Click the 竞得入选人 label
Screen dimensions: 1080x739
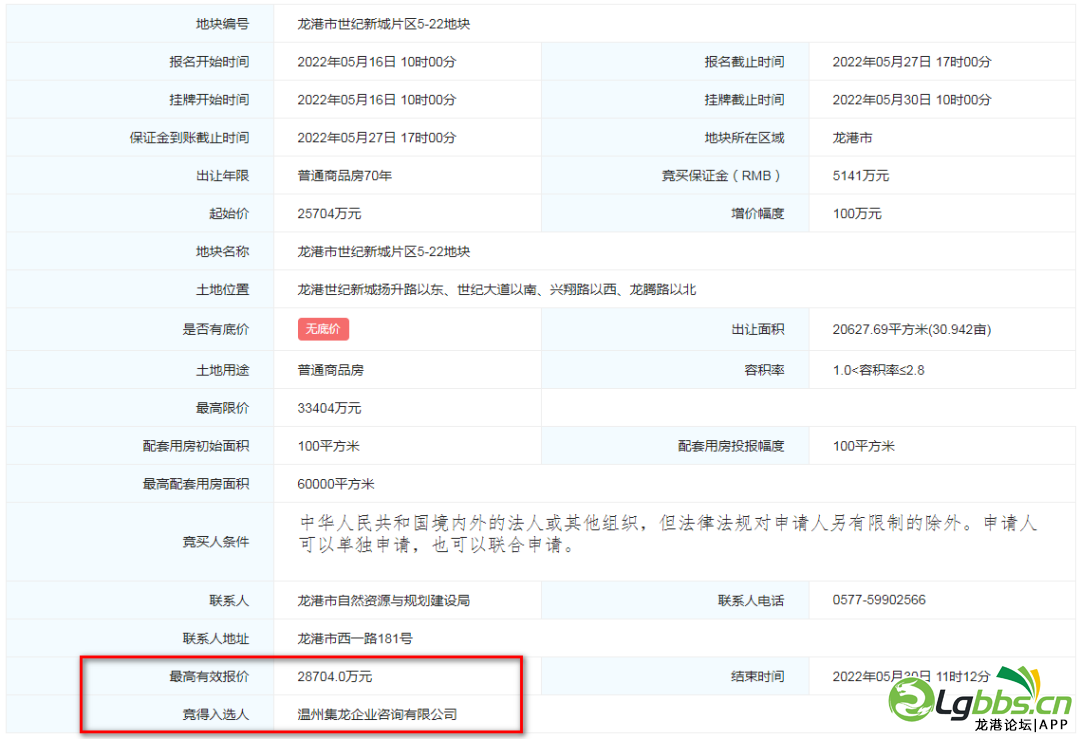click(216, 714)
